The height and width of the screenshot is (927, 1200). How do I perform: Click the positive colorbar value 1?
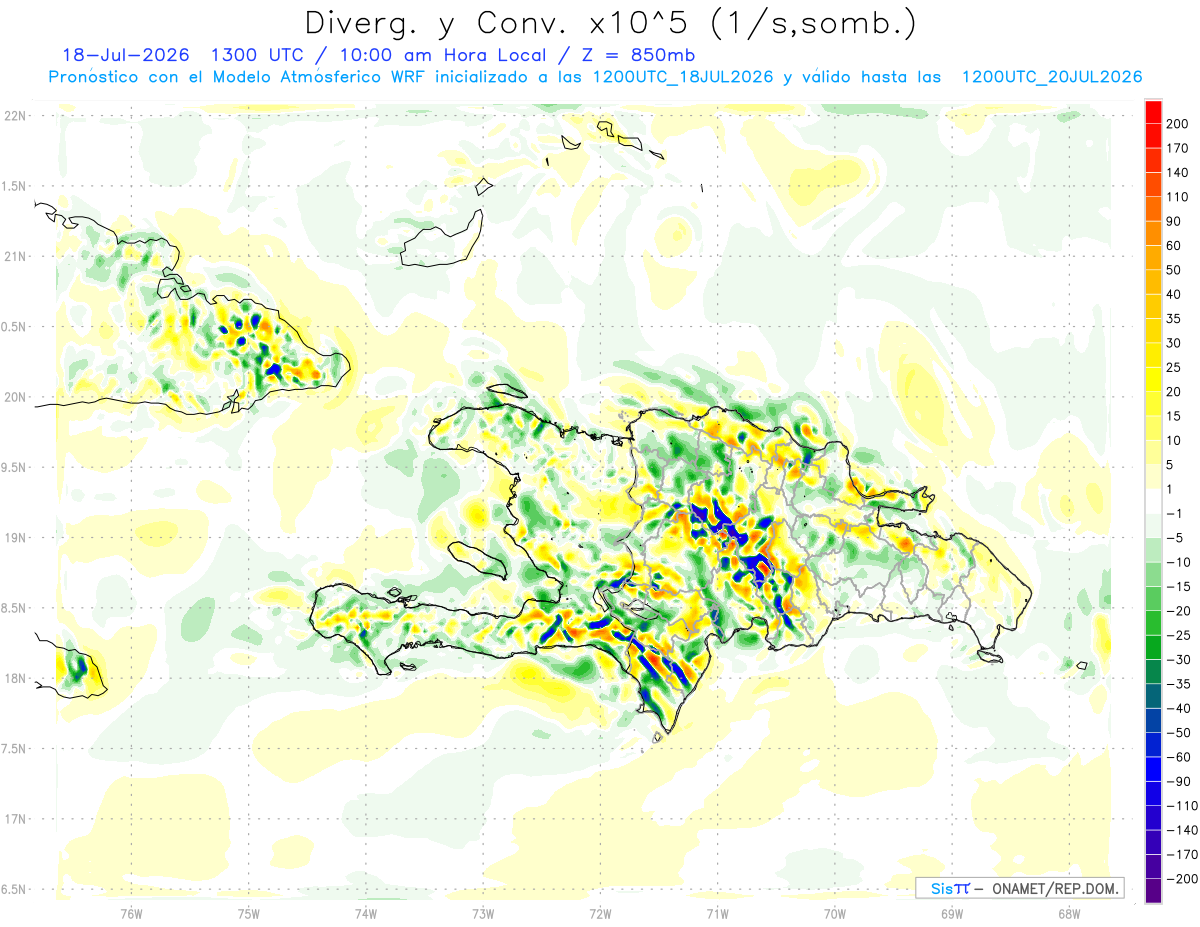(1170, 489)
